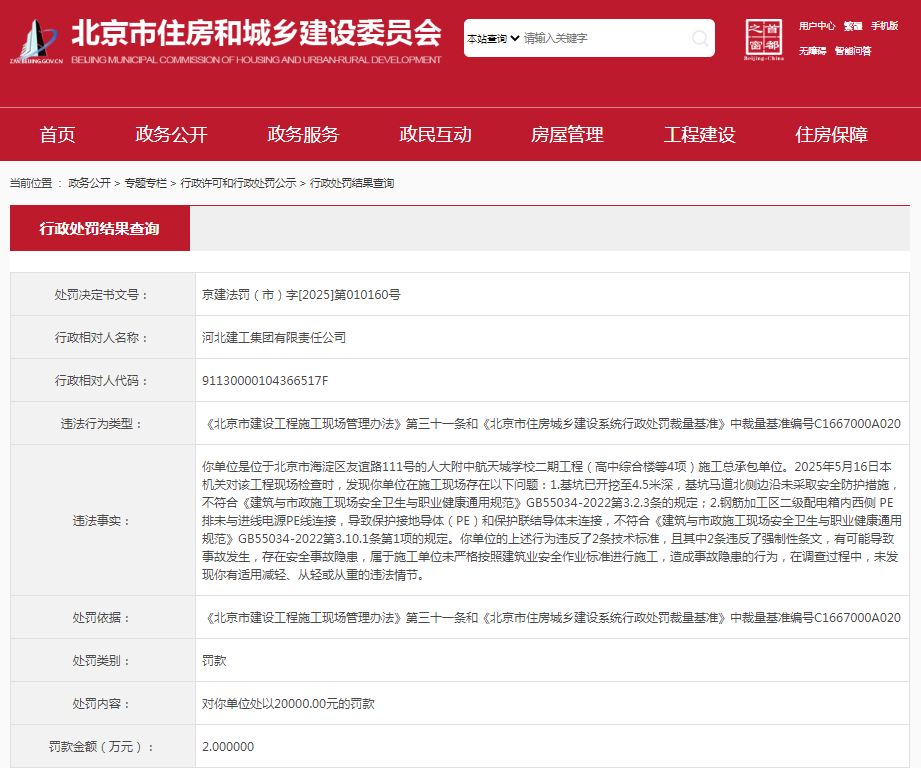Open the 本站查询 search scope dropdown

tap(493, 38)
